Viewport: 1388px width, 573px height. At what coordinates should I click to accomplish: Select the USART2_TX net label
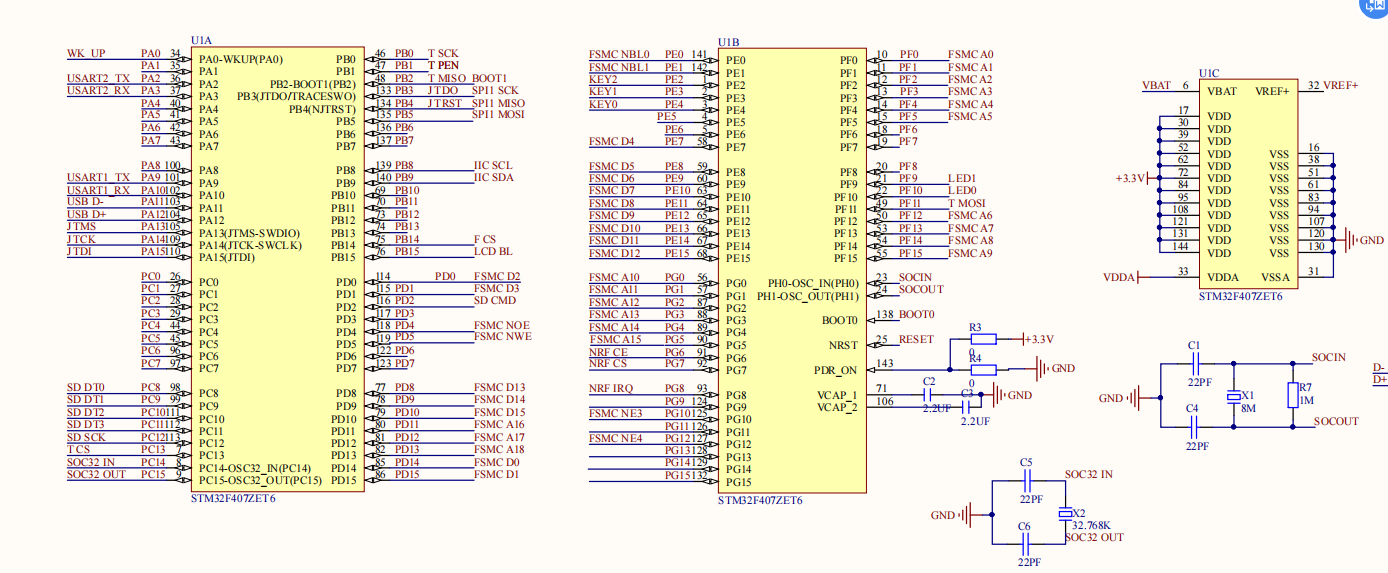pos(98,78)
